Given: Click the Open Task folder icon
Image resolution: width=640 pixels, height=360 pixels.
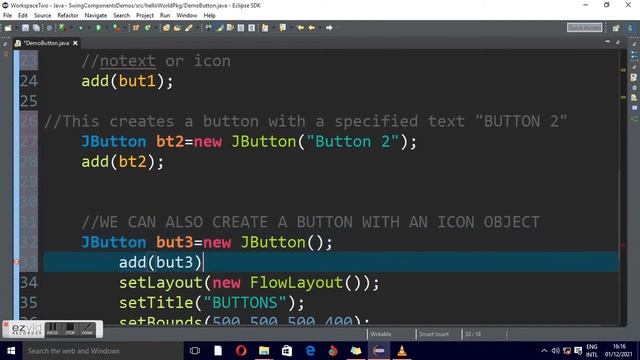Looking at the screenshot, I should [x=177, y=28].
